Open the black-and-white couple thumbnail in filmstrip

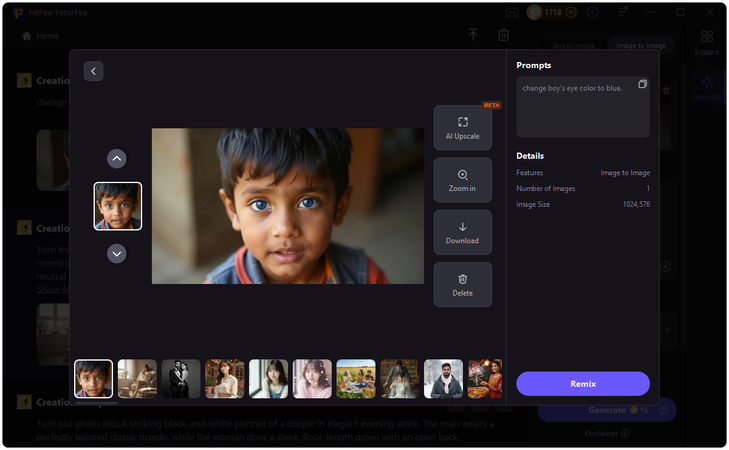[181, 379]
